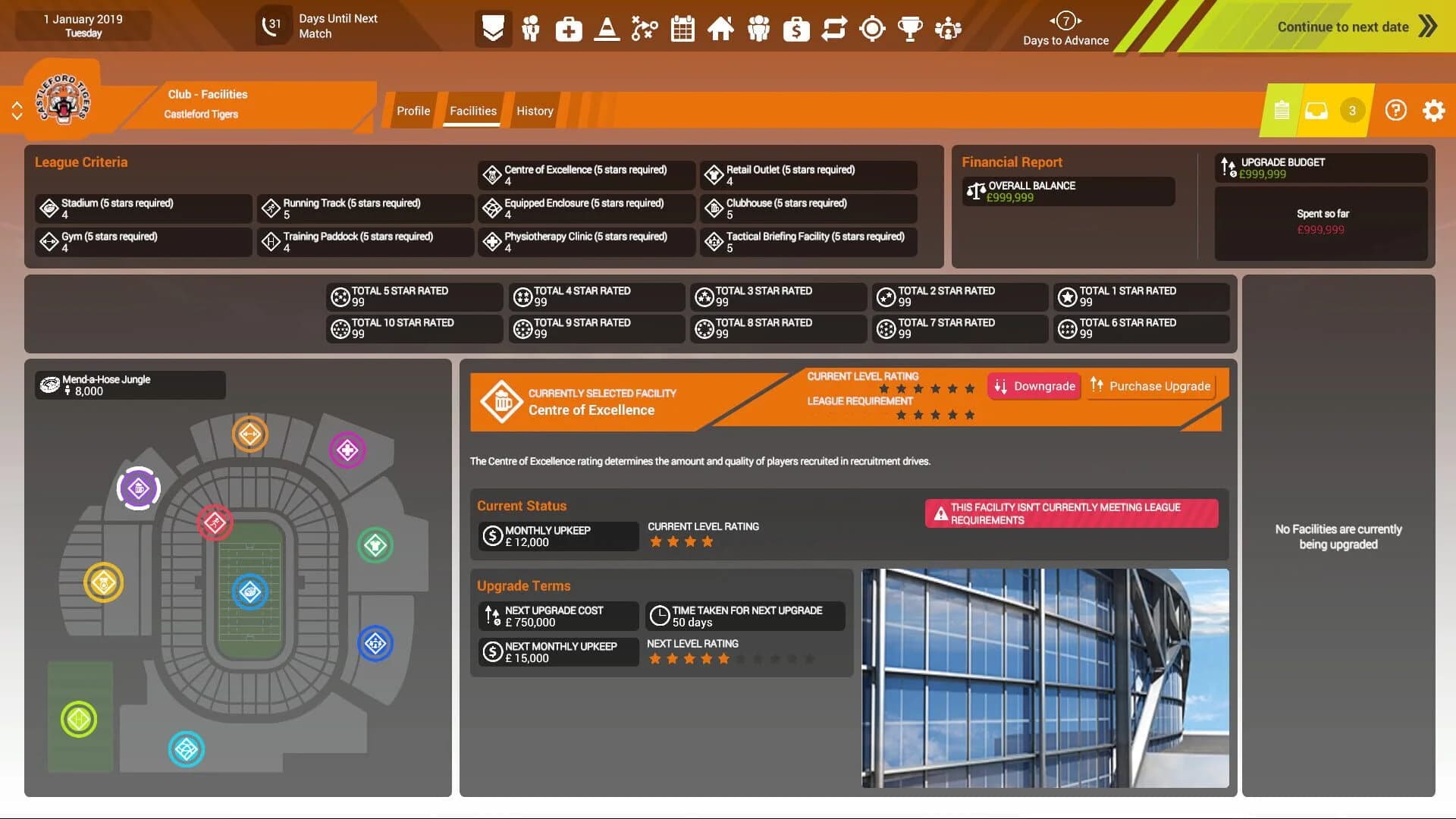Viewport: 1456px width, 819px height.
Task: Open the training cone icon
Action: point(606,29)
